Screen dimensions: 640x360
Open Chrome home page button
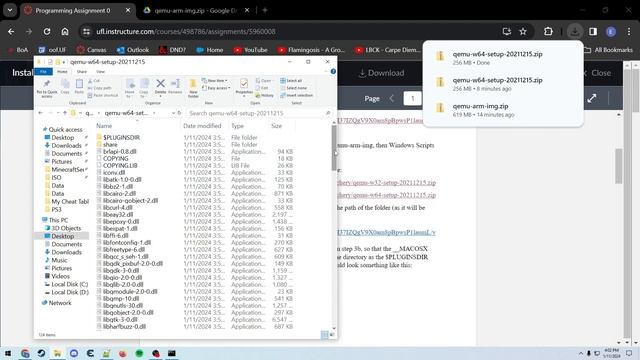65,31
